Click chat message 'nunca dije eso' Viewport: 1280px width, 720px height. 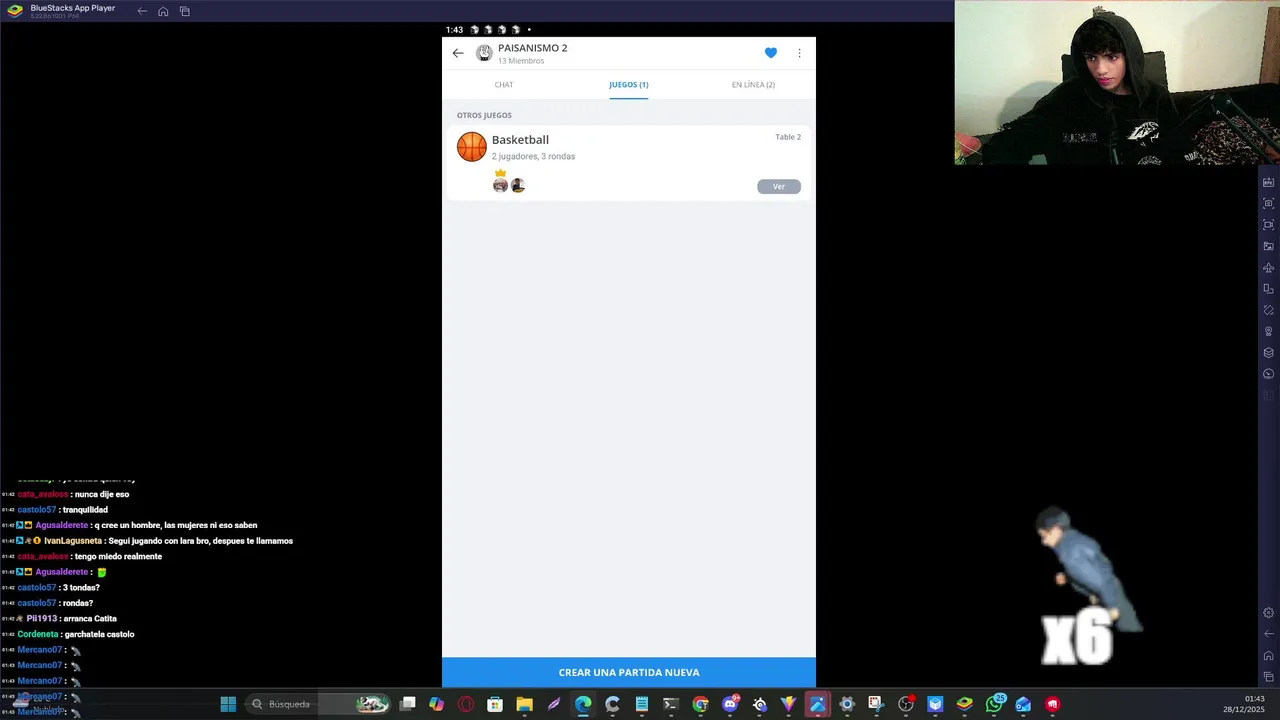(102, 494)
